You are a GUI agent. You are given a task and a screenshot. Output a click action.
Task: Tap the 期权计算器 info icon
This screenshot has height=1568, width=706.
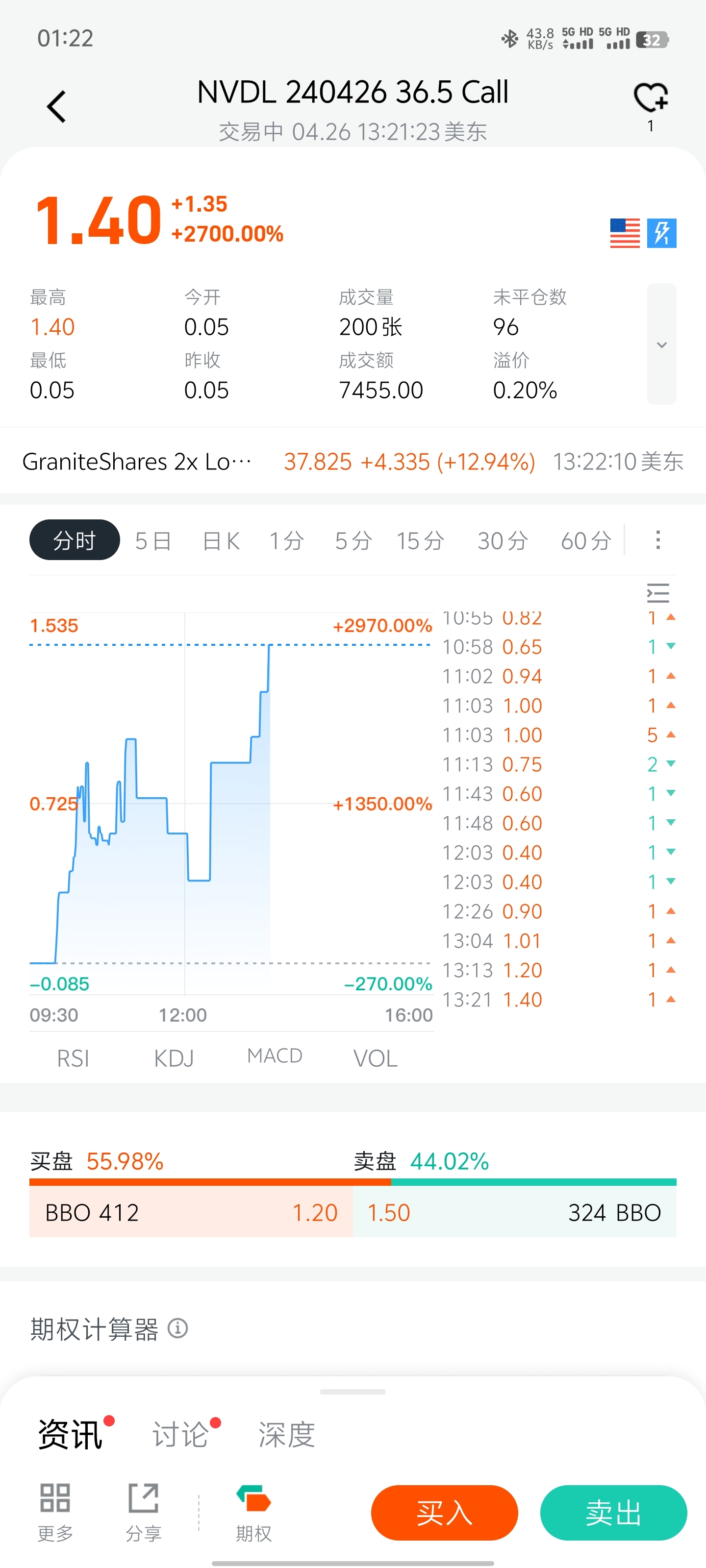pos(178,1328)
